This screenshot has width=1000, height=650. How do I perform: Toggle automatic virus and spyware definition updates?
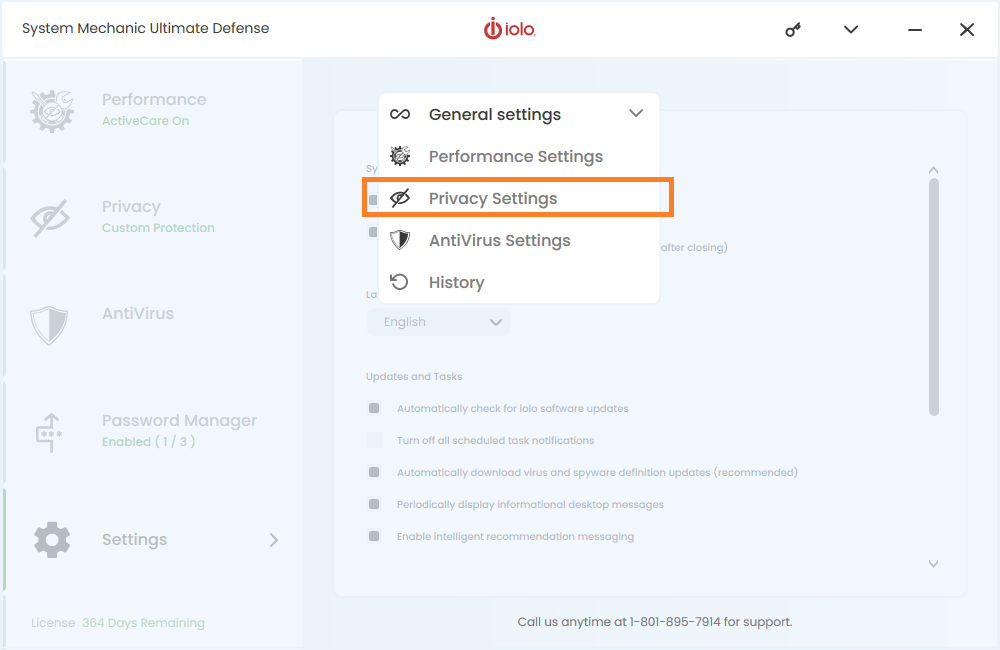tap(374, 472)
